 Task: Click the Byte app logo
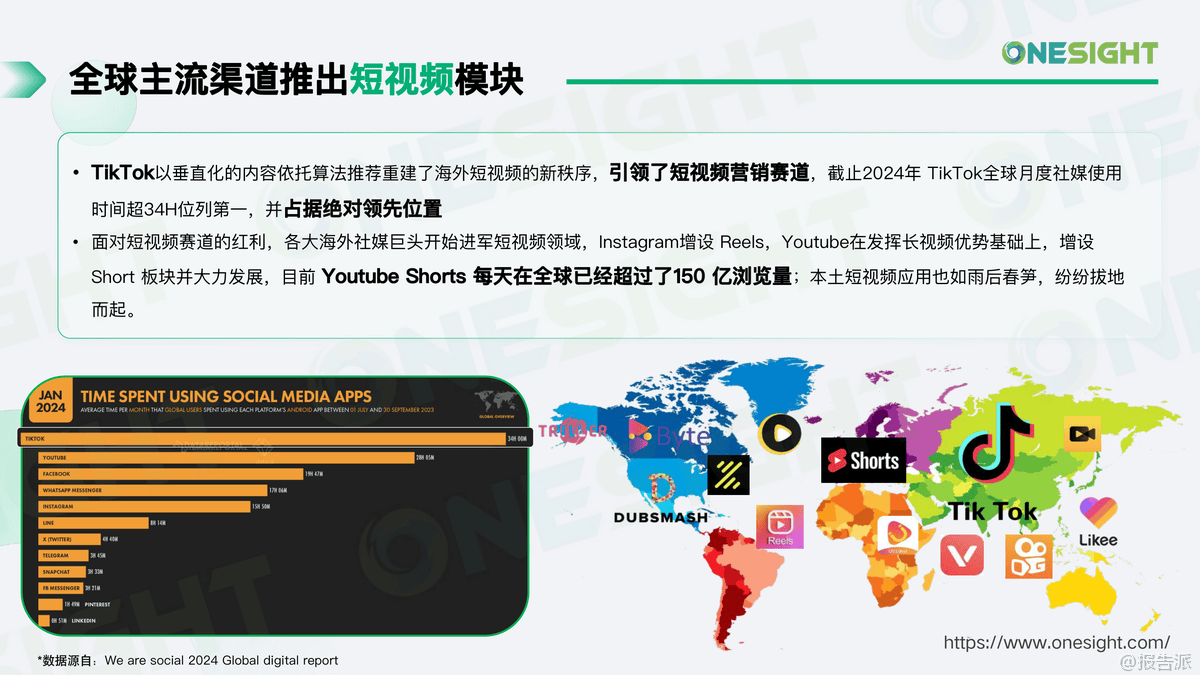[x=668, y=434]
